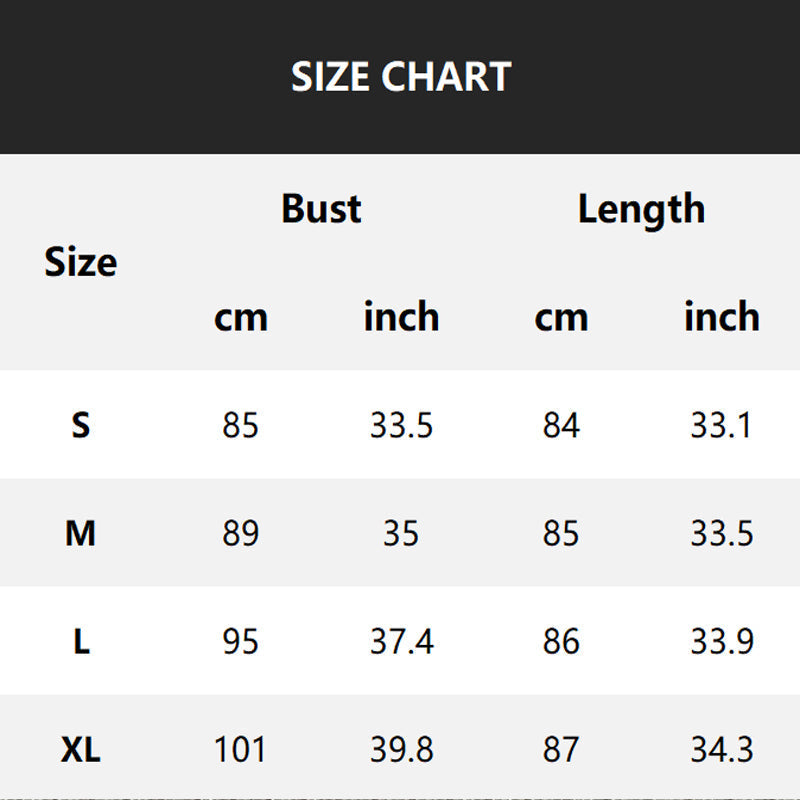This screenshot has width=800, height=800.
Task: Select the L size row label
Action: tap(81, 641)
